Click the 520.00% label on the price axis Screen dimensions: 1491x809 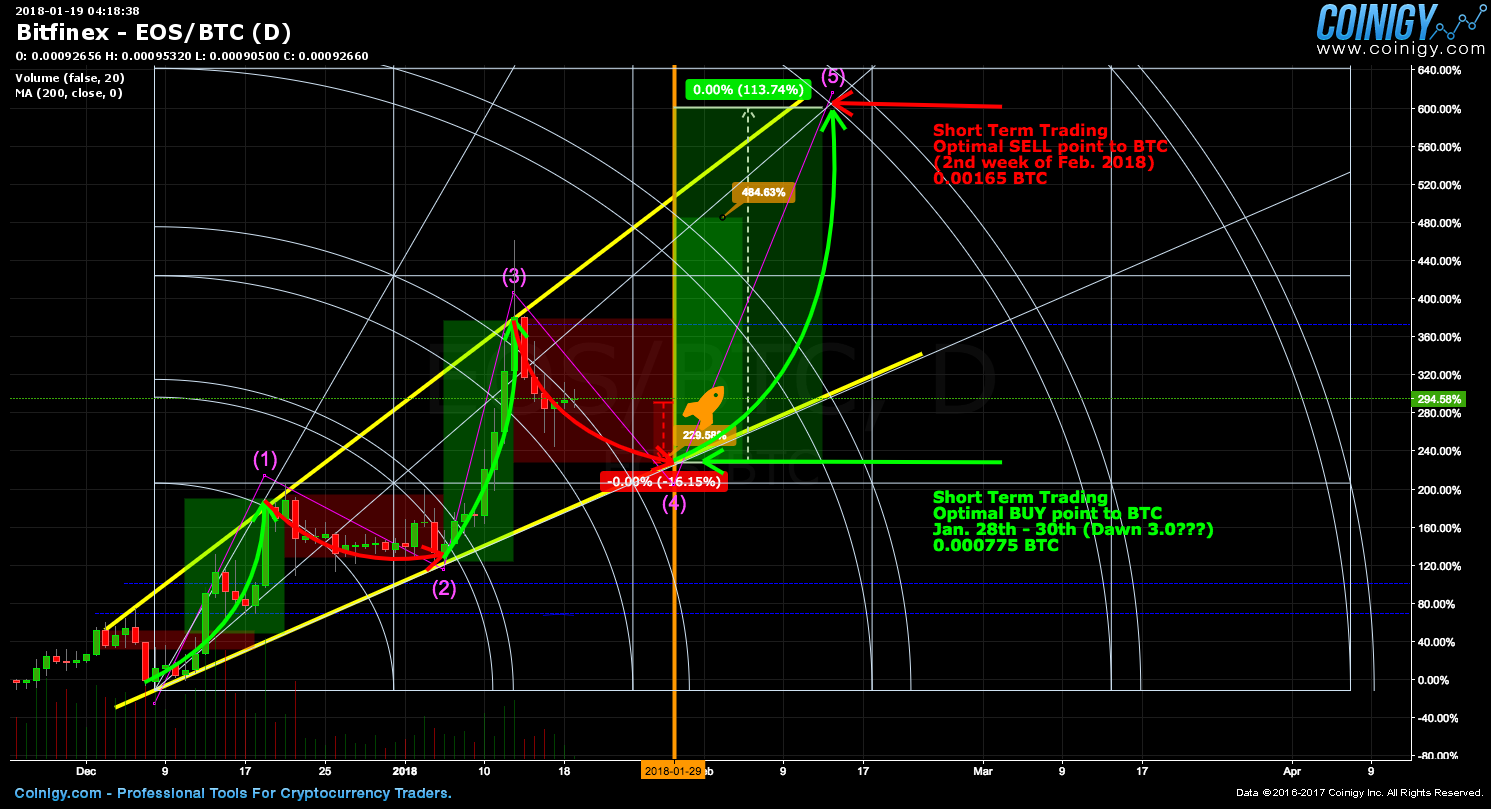pos(1441,185)
